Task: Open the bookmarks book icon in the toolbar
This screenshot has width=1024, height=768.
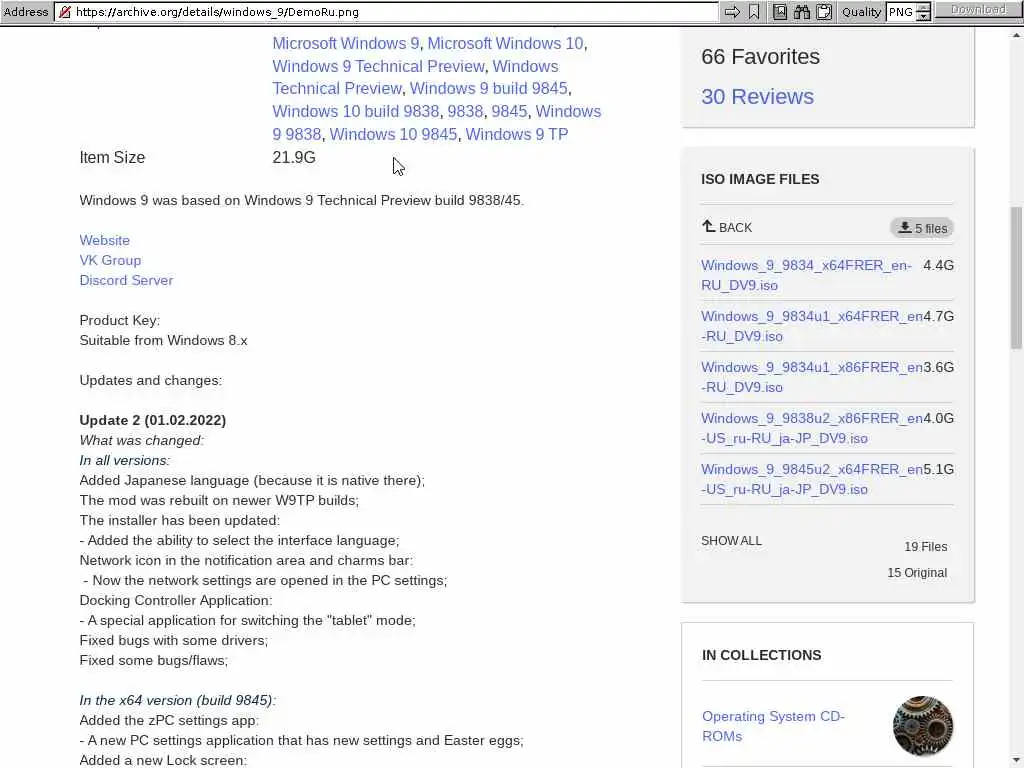Action: pyautogui.click(x=780, y=12)
